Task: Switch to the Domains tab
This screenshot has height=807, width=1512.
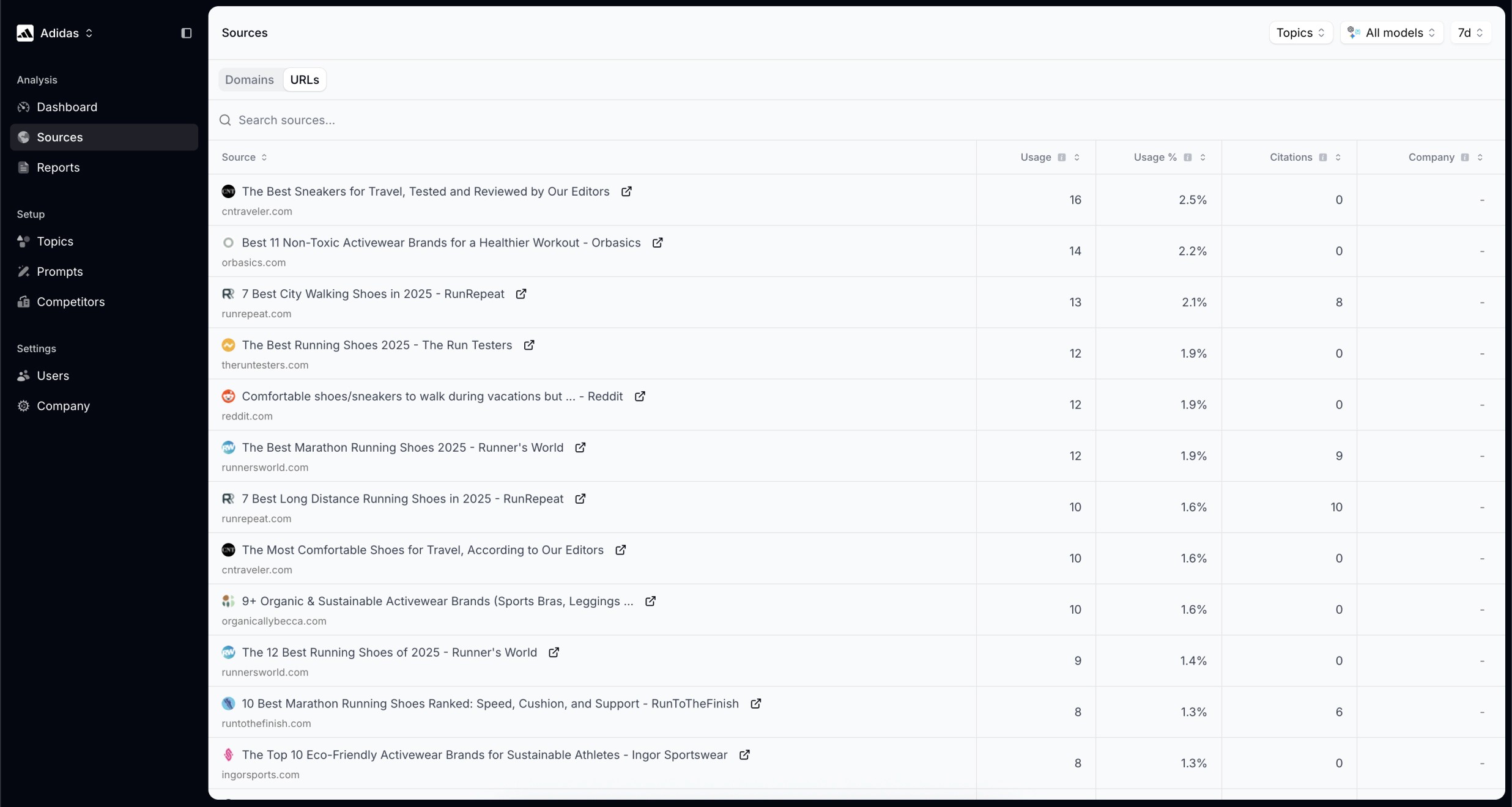Action: (250, 80)
